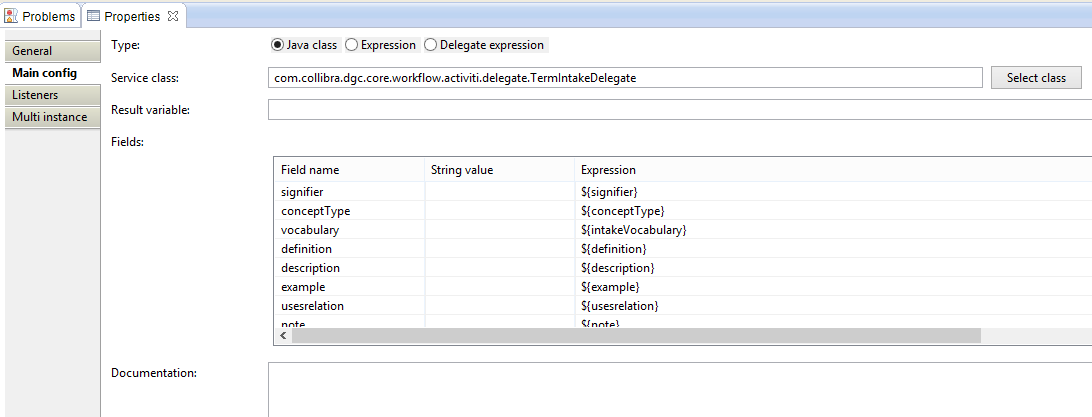Select the Delegate expression radio button

click(x=430, y=45)
